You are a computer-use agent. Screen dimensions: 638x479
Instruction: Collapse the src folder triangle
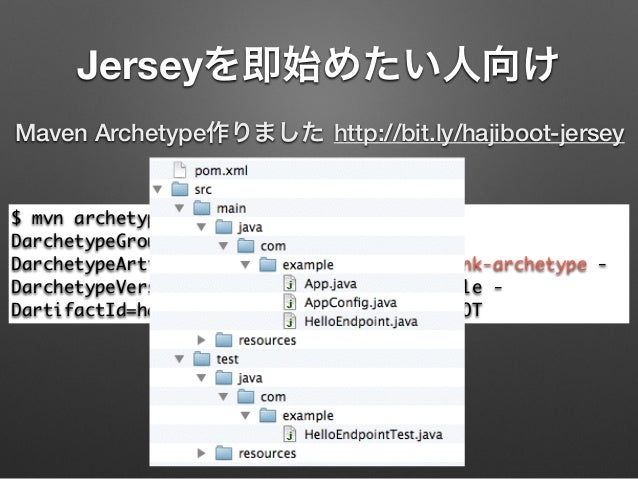pyautogui.click(x=158, y=189)
